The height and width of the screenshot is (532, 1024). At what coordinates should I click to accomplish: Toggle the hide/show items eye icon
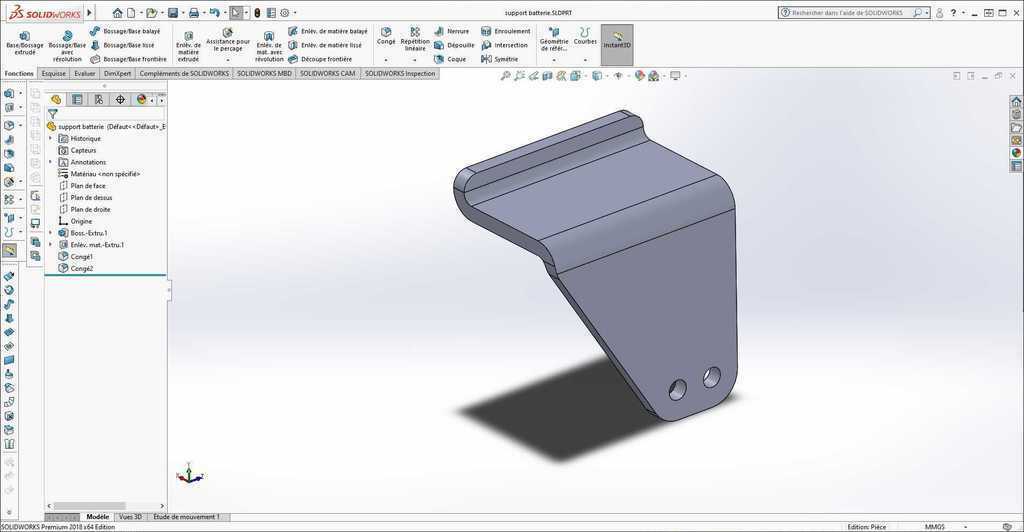618,76
